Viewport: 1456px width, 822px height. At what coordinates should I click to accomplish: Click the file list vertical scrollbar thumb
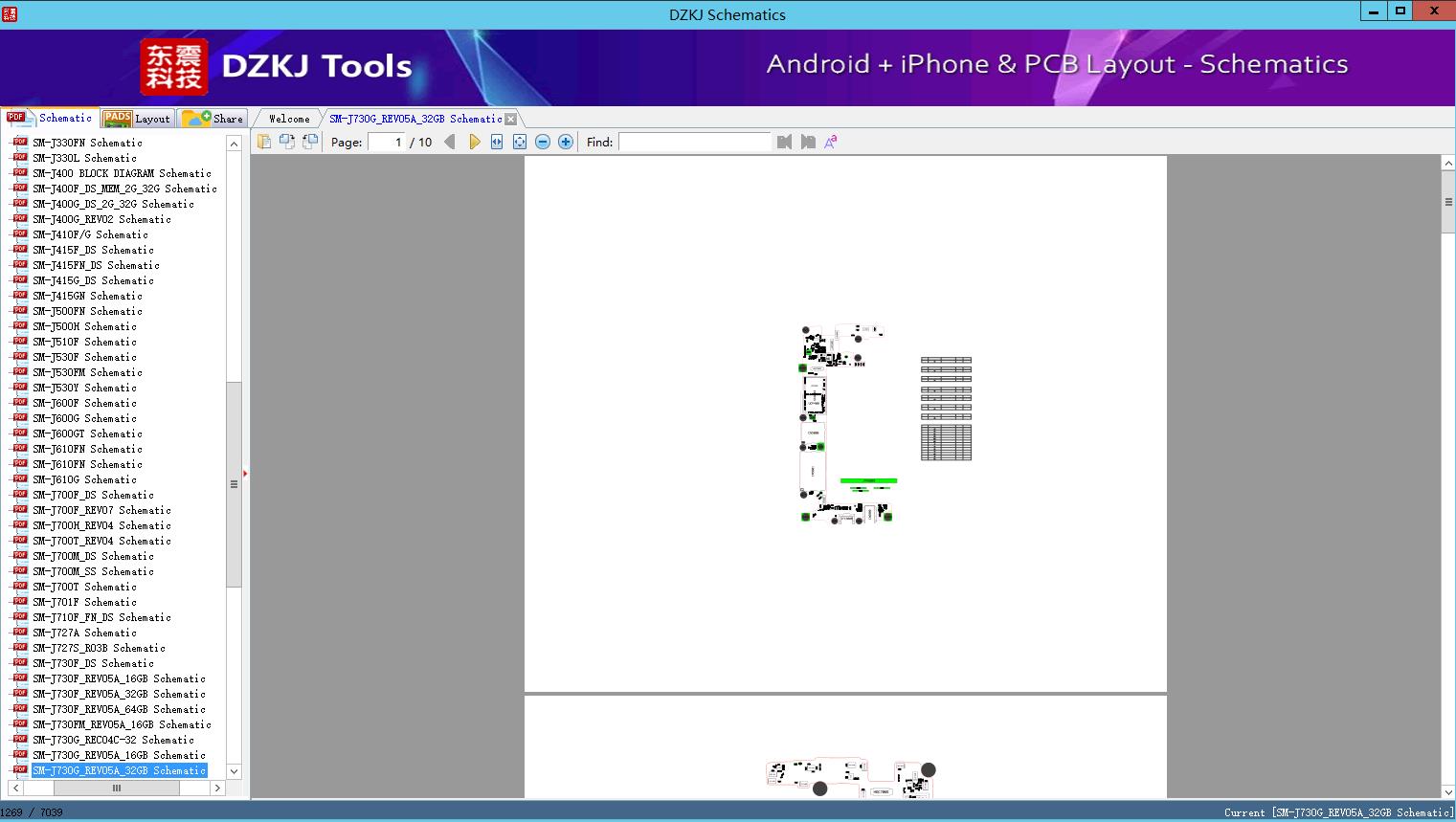(234, 484)
